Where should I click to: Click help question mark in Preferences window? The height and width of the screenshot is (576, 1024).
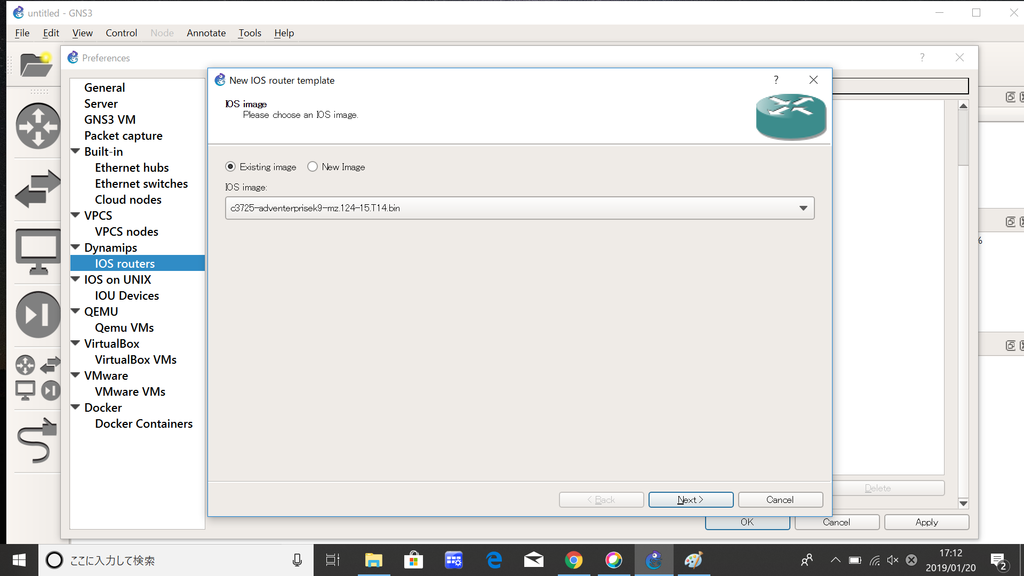coord(922,57)
